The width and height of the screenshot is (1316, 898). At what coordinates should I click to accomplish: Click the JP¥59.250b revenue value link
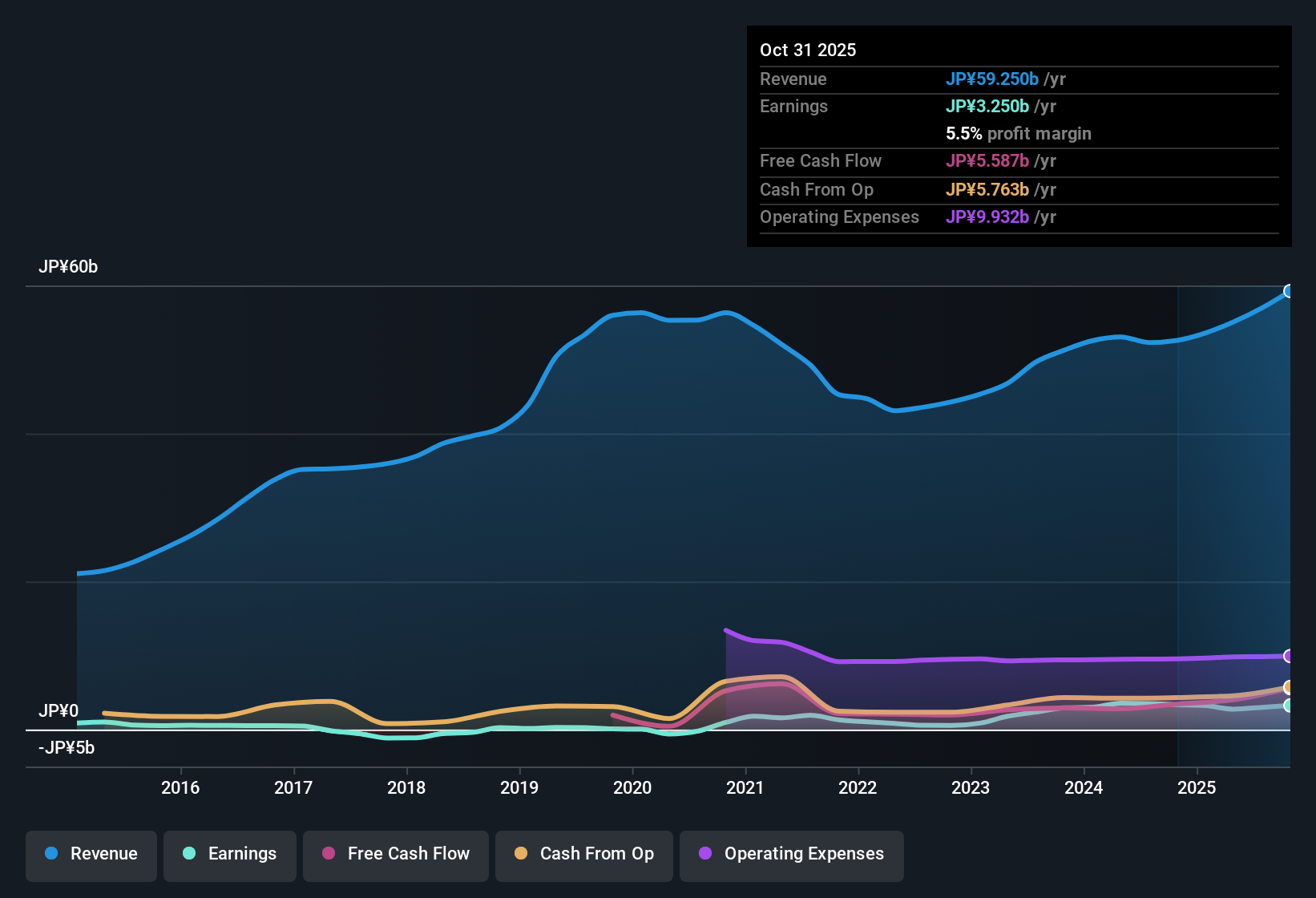coord(993,79)
